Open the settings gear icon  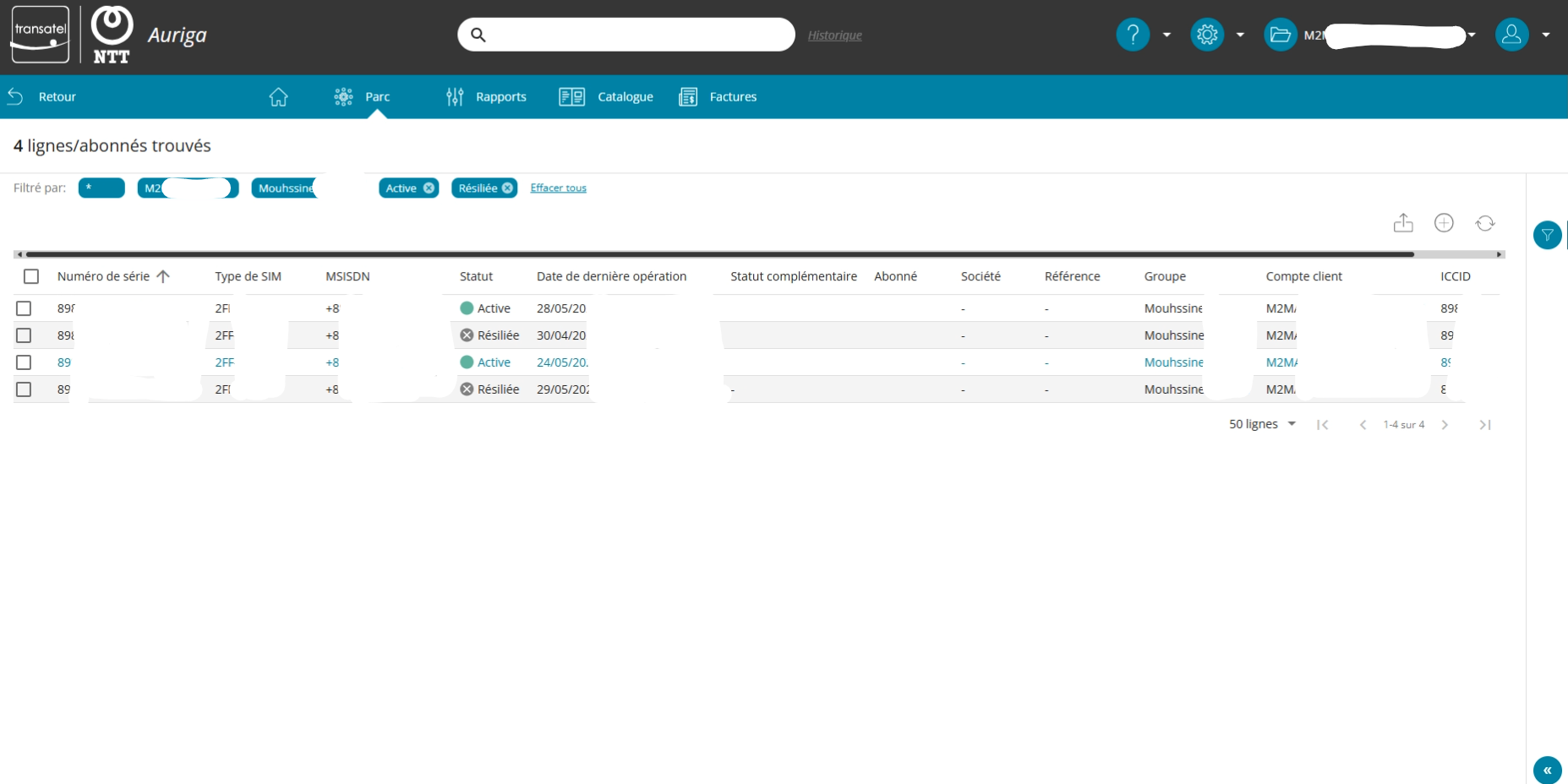(1207, 35)
